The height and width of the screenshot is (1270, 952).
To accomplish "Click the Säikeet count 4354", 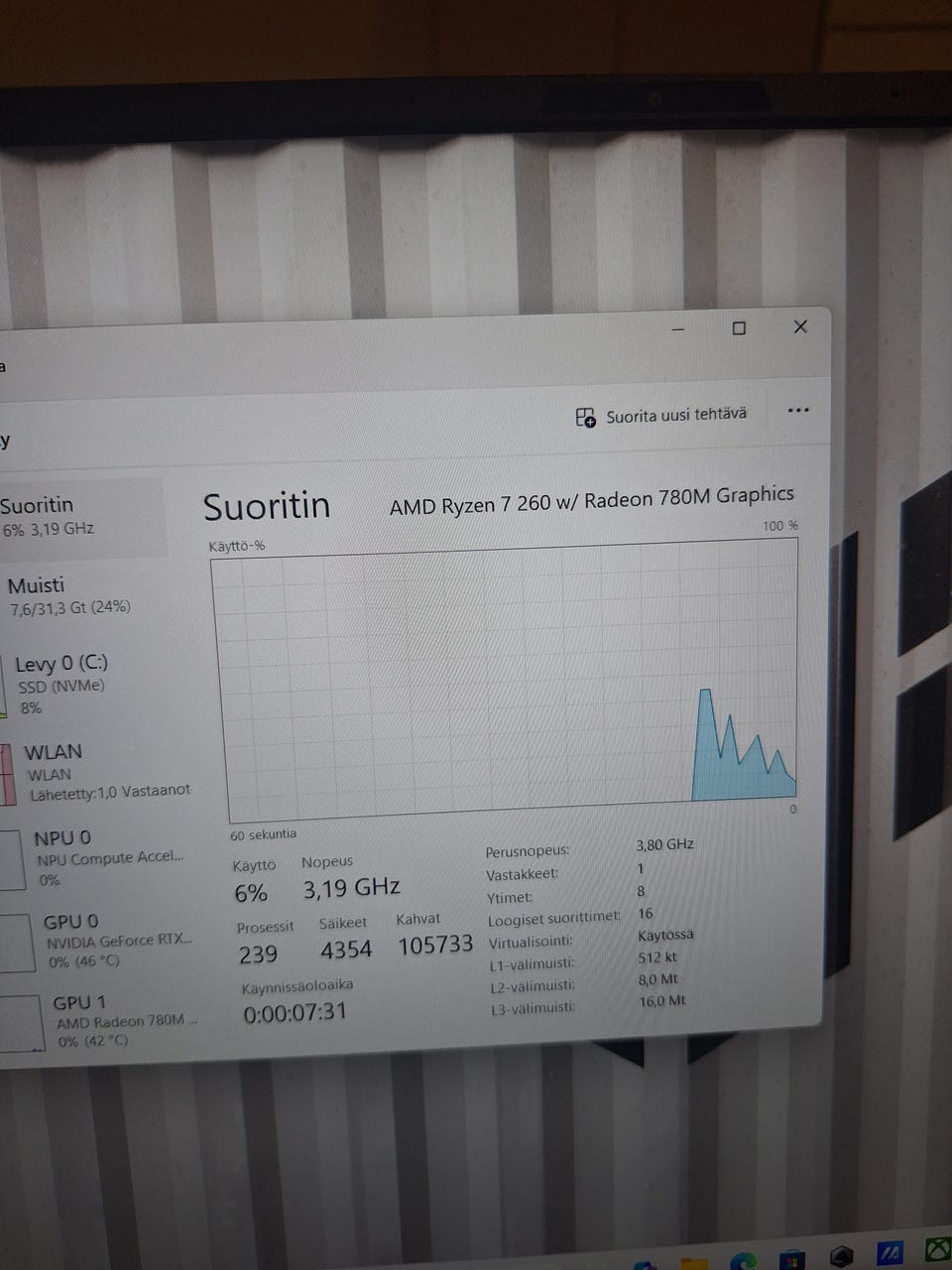I will [346, 950].
